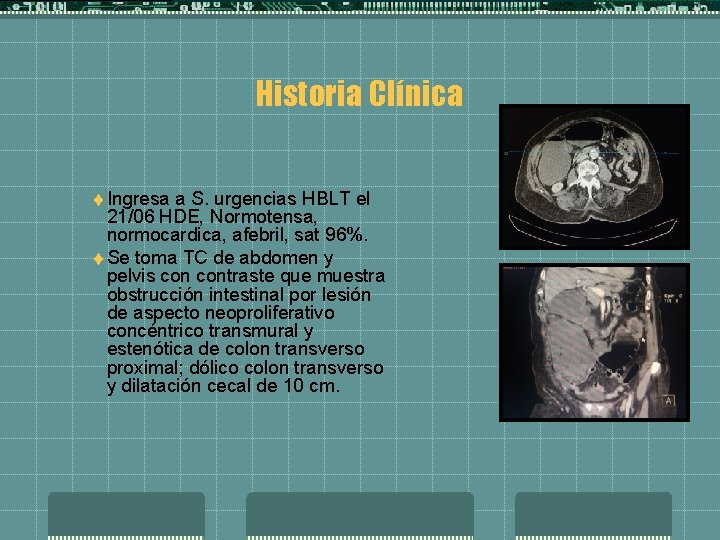The height and width of the screenshot is (540, 720).
Task: Click the text 'proximal; dólico colon transverso'
Action: pos(245,368)
